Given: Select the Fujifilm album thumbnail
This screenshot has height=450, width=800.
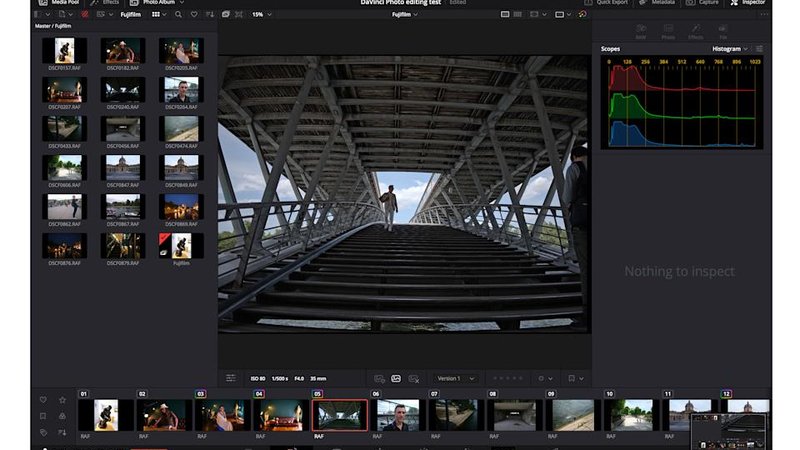Looking at the screenshot, I should [x=181, y=246].
